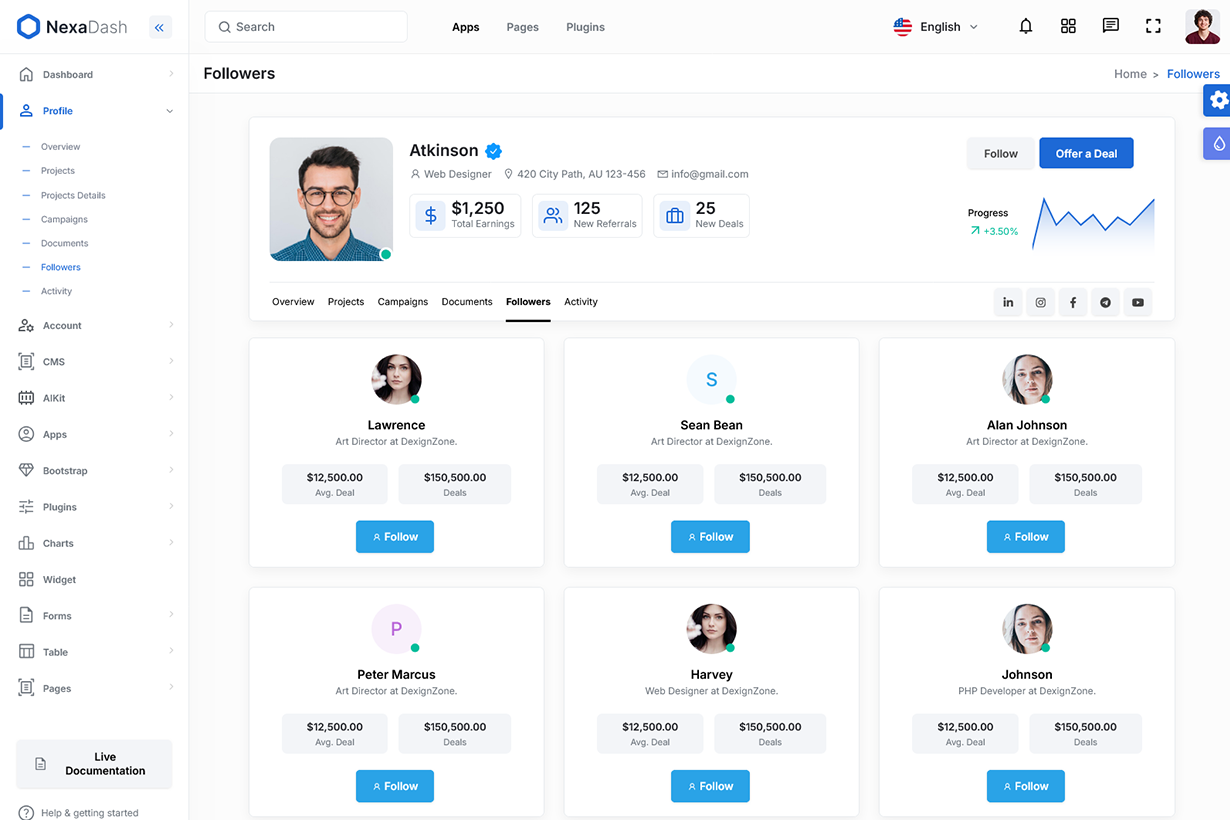Click the Telegram social icon
Image resolution: width=1230 pixels, height=820 pixels.
[x=1105, y=302]
